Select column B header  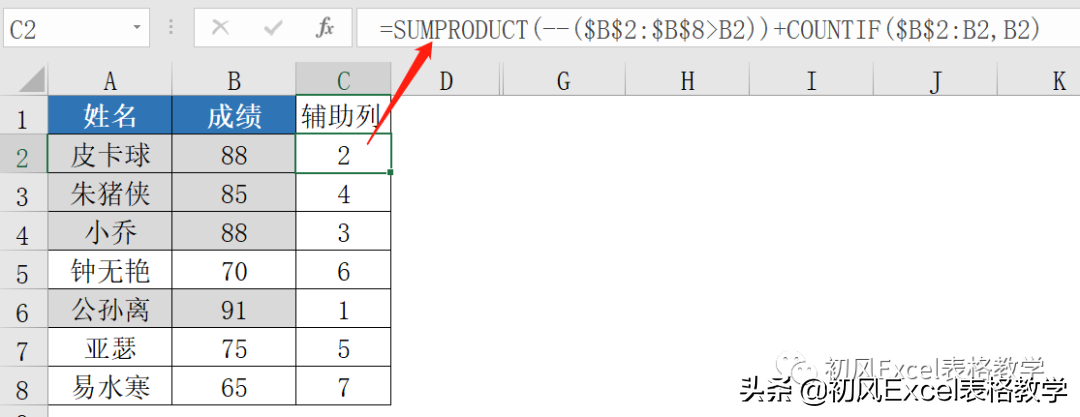pos(233,81)
